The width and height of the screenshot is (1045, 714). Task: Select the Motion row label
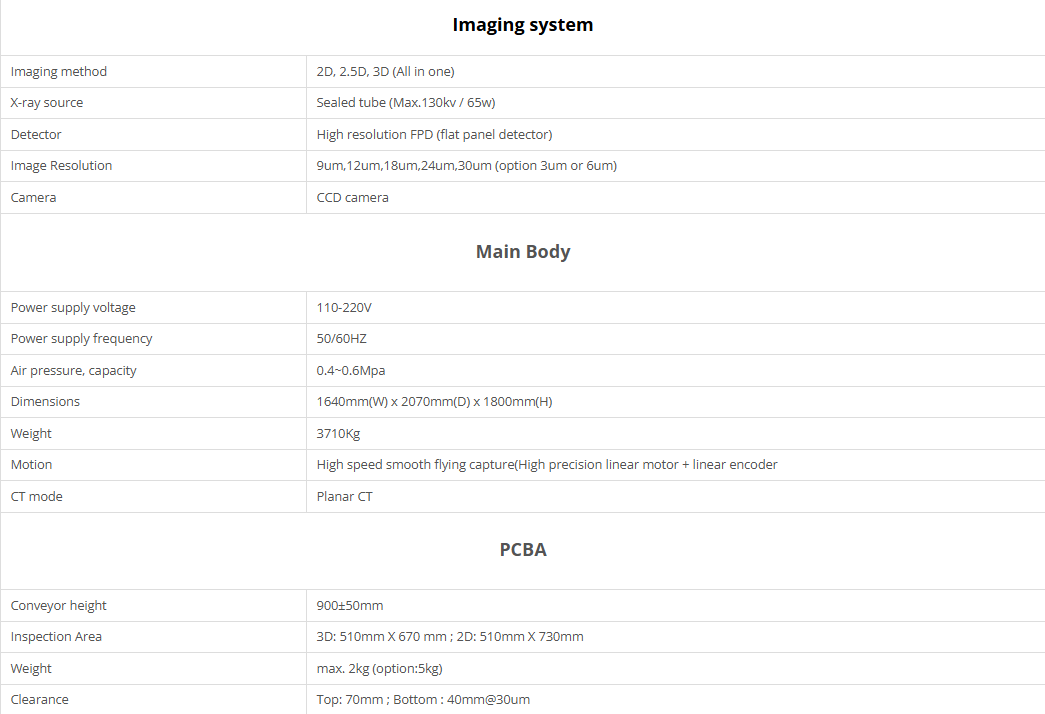(31, 465)
